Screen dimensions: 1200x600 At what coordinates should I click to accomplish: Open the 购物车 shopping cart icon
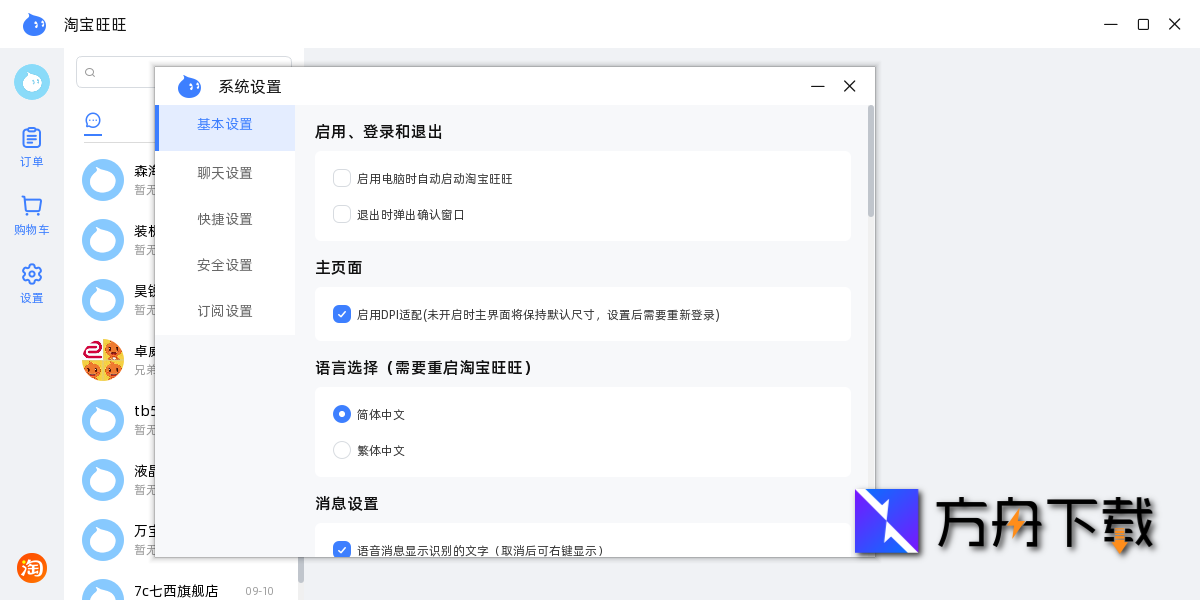pos(31,206)
